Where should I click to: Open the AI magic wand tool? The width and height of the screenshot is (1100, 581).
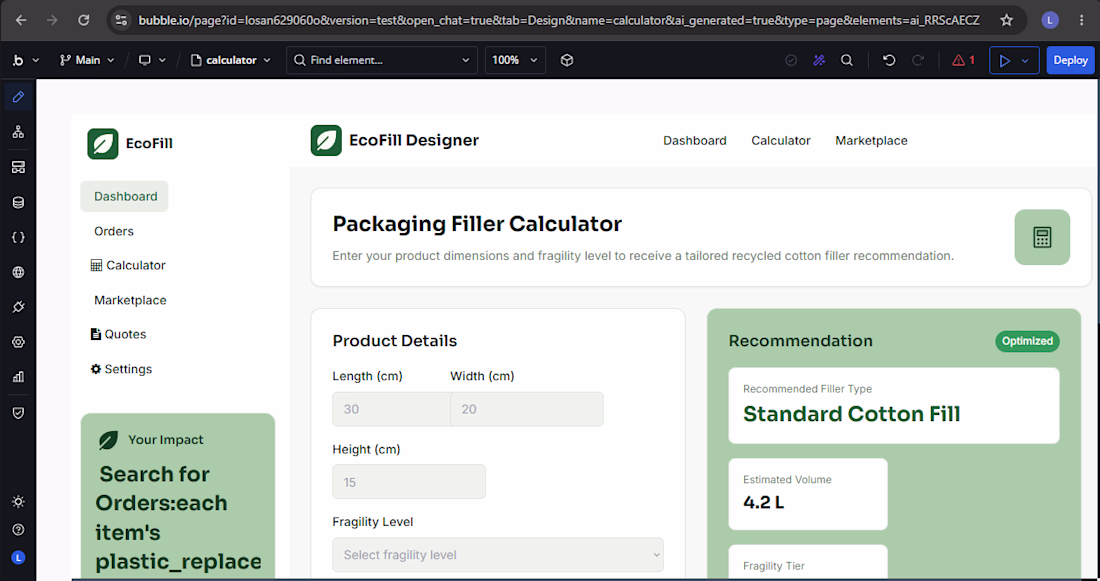(819, 60)
